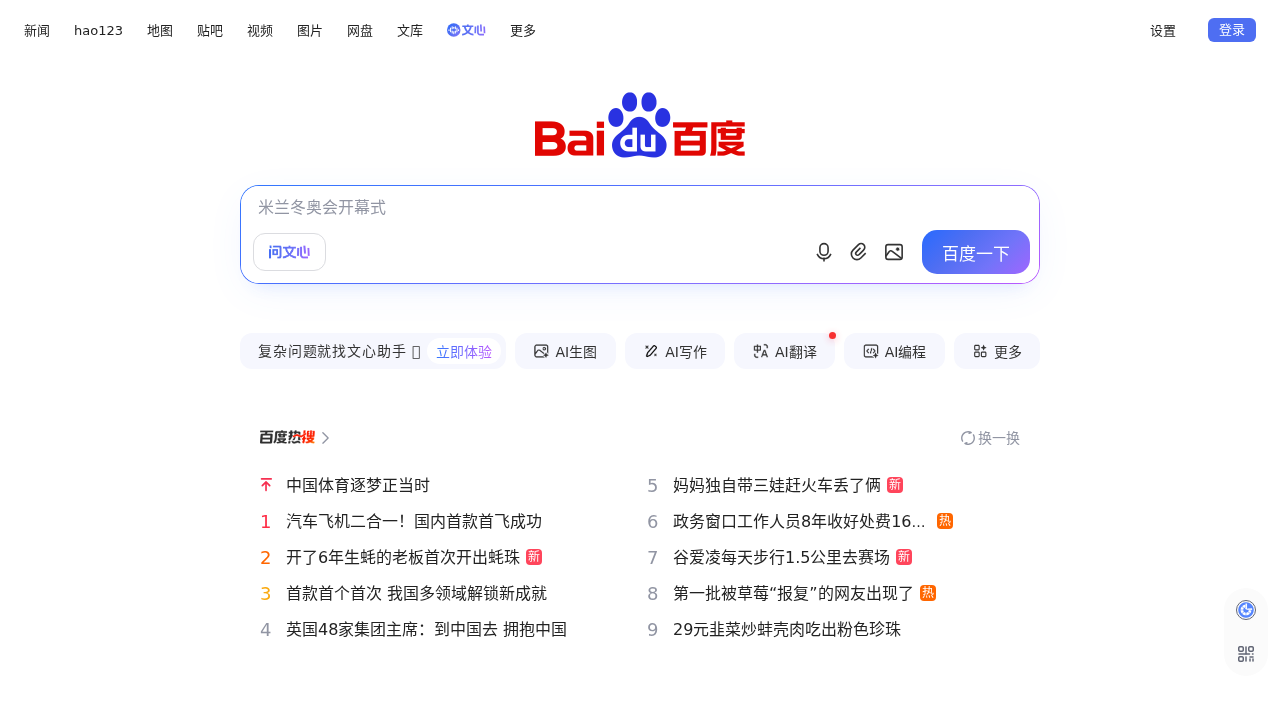Click the 百度一下 search button

tap(975, 253)
